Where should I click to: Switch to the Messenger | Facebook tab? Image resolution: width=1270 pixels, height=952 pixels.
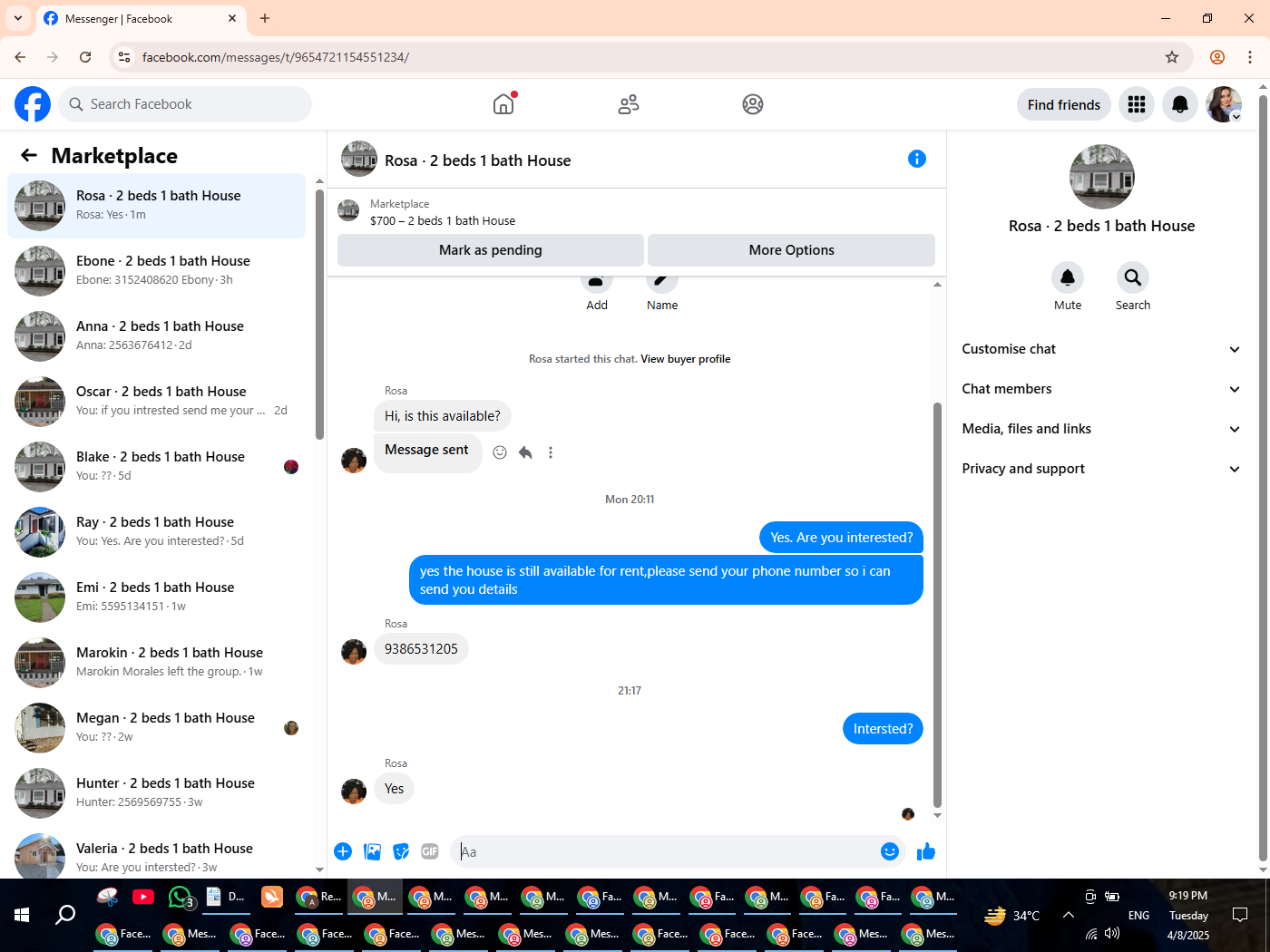[x=141, y=18]
